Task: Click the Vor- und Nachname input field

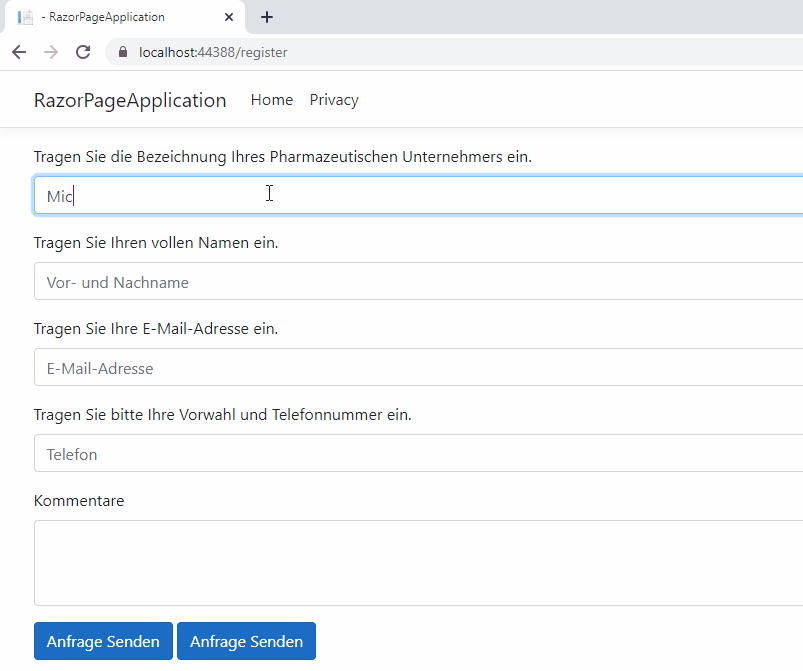Action: pos(418,281)
